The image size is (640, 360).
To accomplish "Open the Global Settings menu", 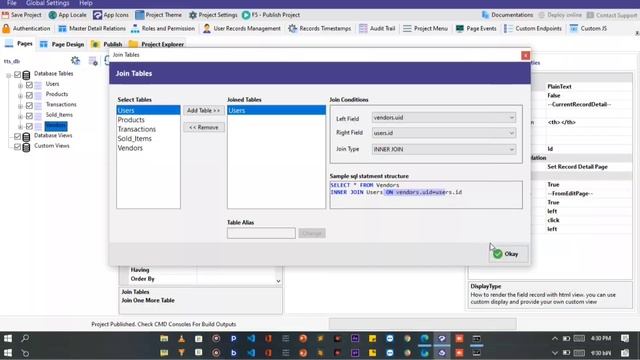I will pyautogui.click(x=47, y=3).
